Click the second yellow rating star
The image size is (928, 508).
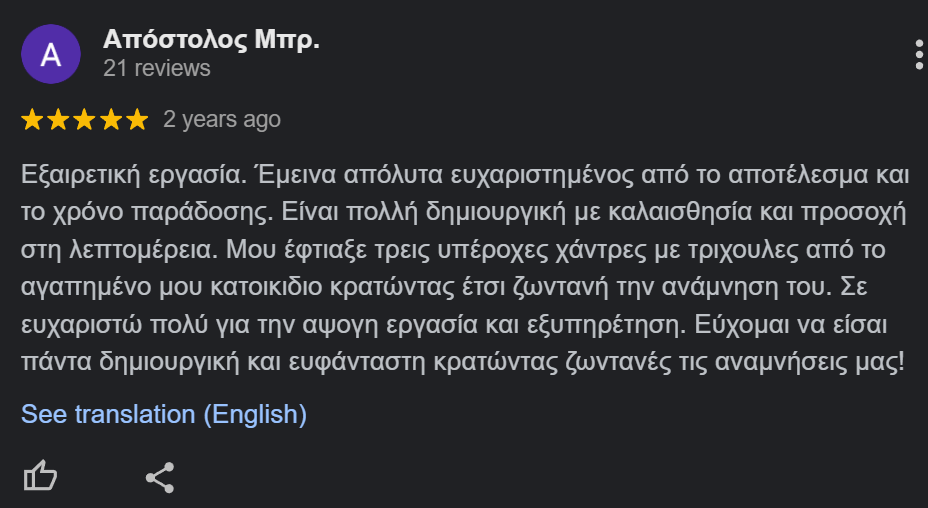(x=58, y=120)
